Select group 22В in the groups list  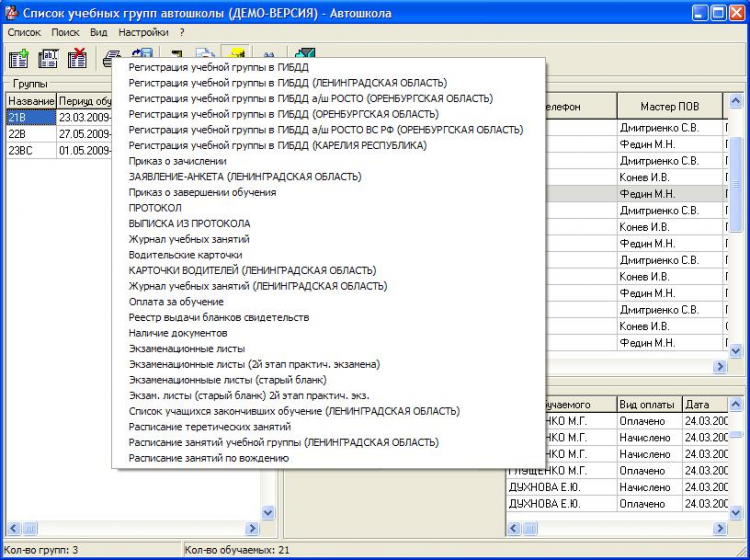(x=17, y=133)
